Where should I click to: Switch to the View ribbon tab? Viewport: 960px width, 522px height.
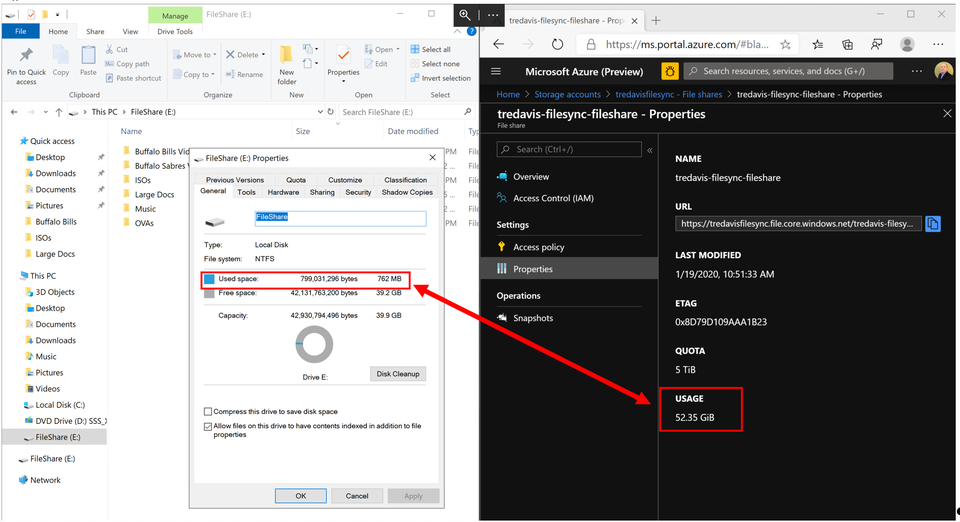tap(130, 31)
